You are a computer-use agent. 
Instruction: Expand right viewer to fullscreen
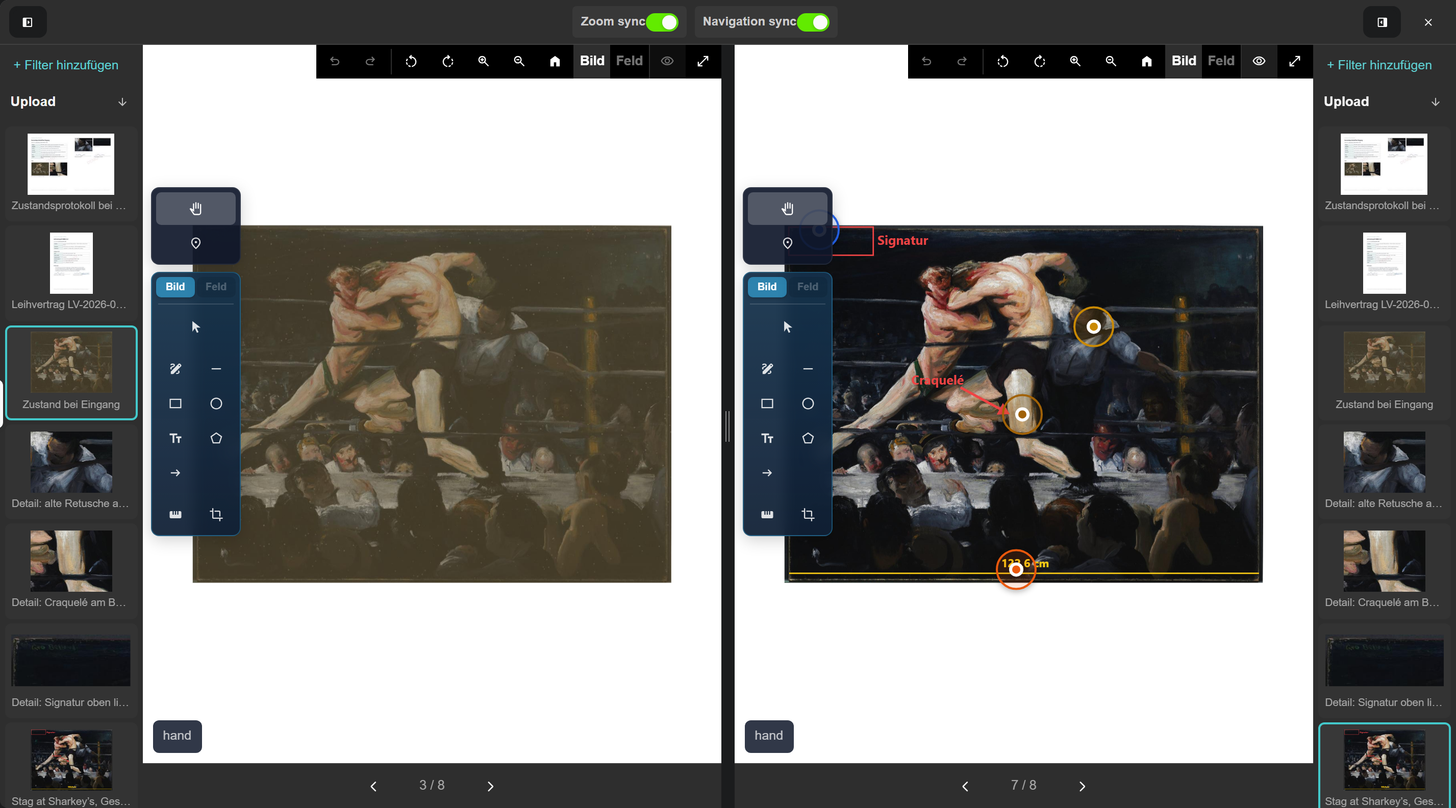pyautogui.click(x=1295, y=61)
